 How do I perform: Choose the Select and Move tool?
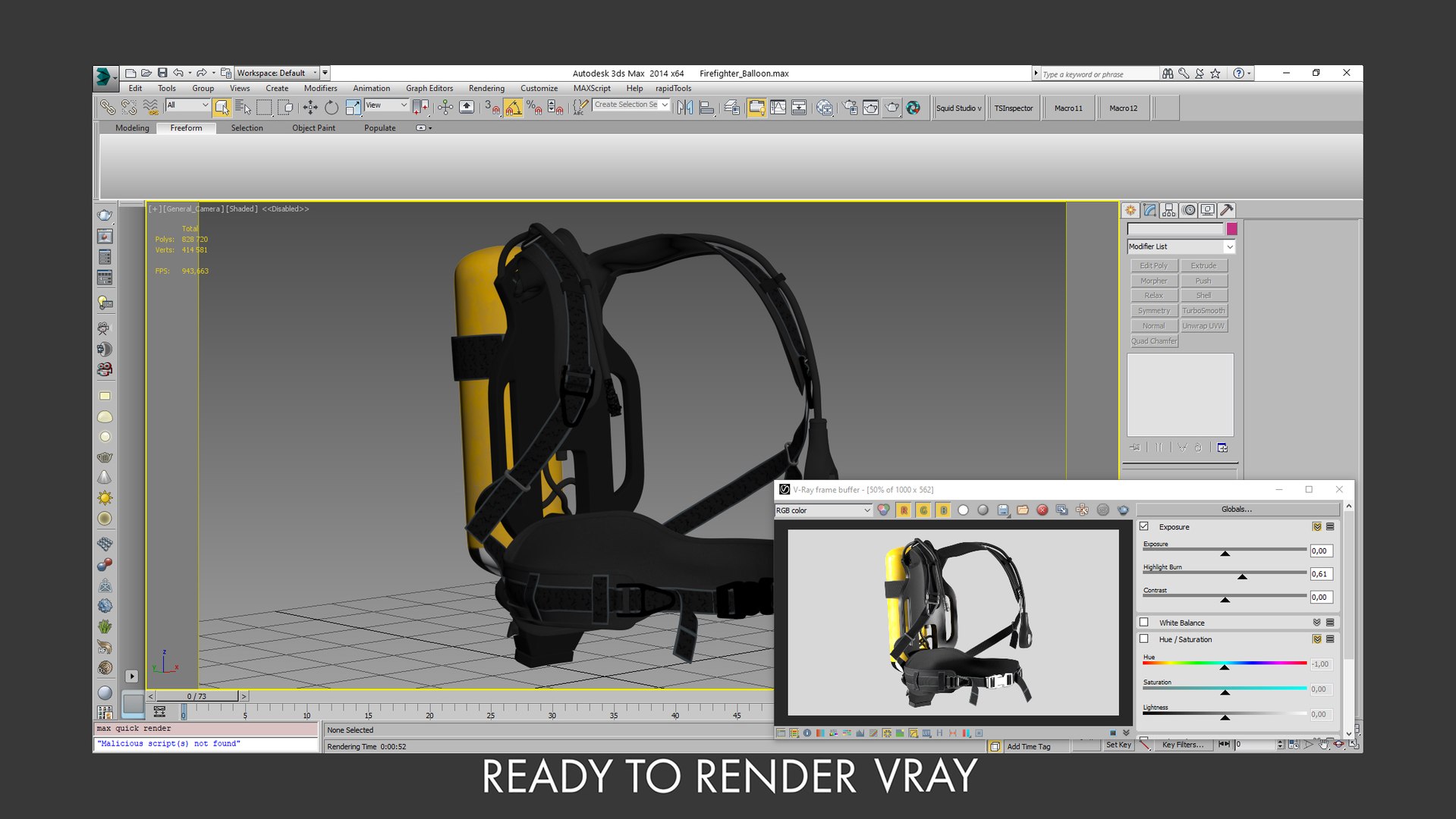pos(310,108)
